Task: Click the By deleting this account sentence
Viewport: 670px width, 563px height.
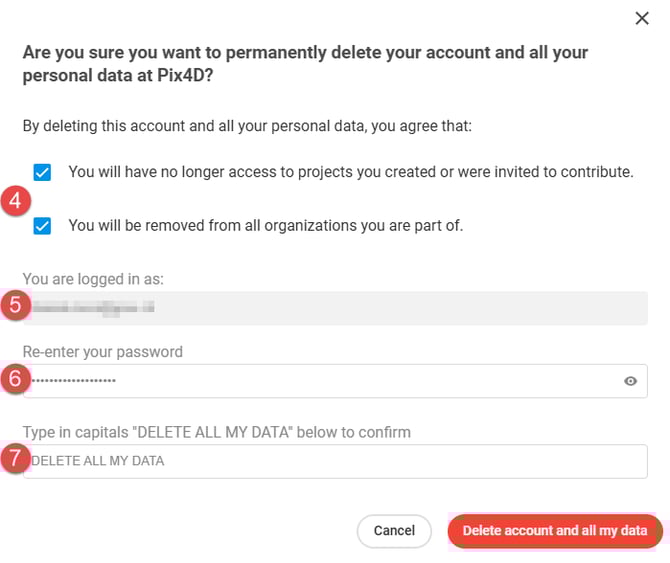Action: click(247, 127)
